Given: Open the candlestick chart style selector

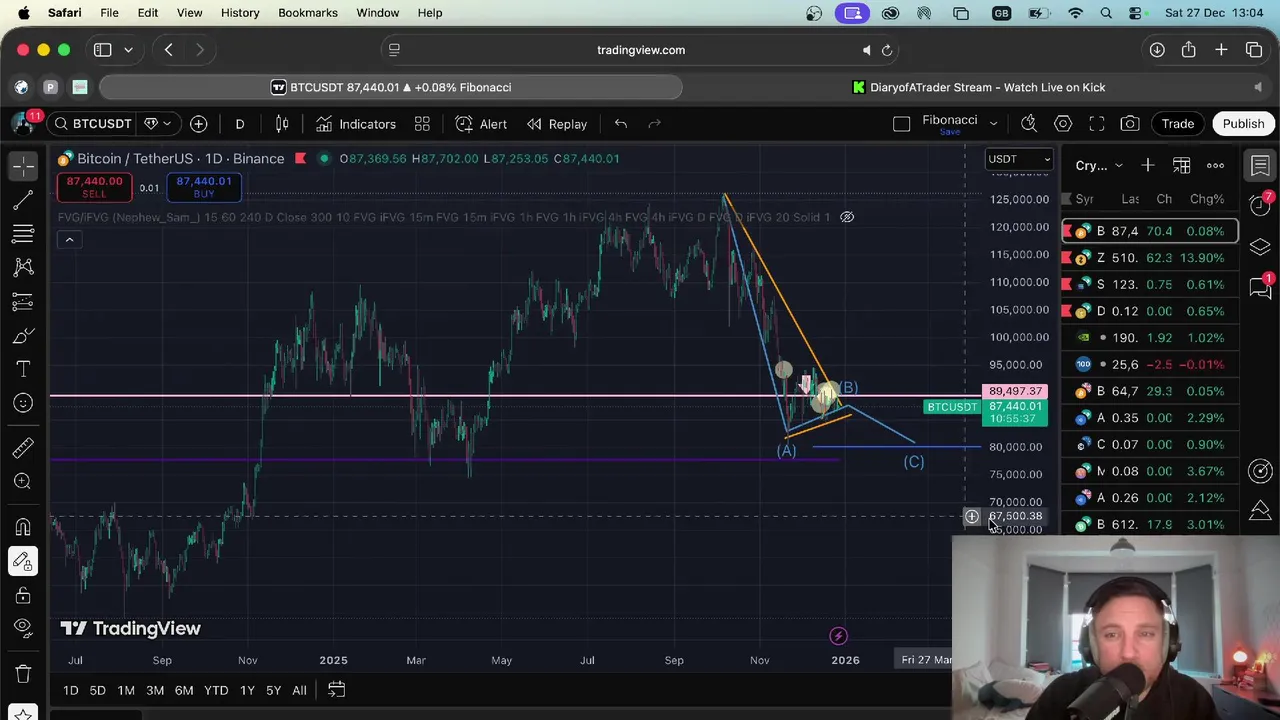Looking at the screenshot, I should 282,124.
